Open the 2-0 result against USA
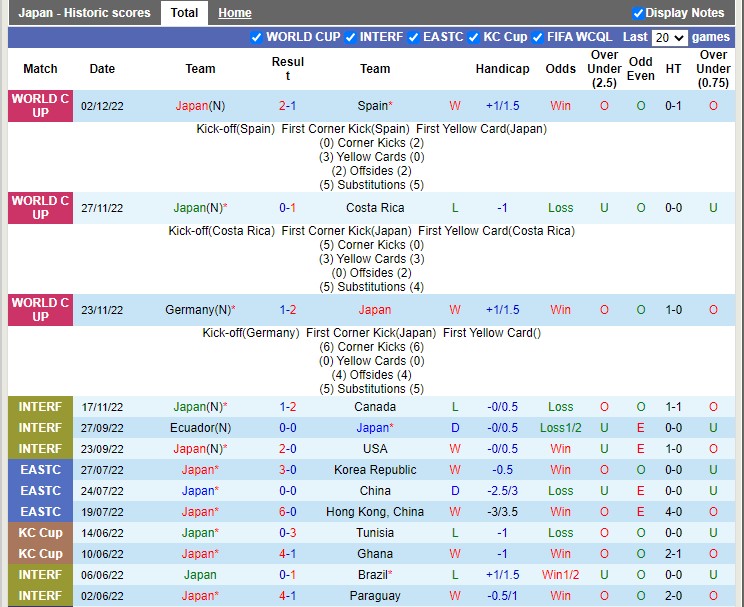Image resolution: width=744 pixels, height=607 pixels. click(x=288, y=449)
